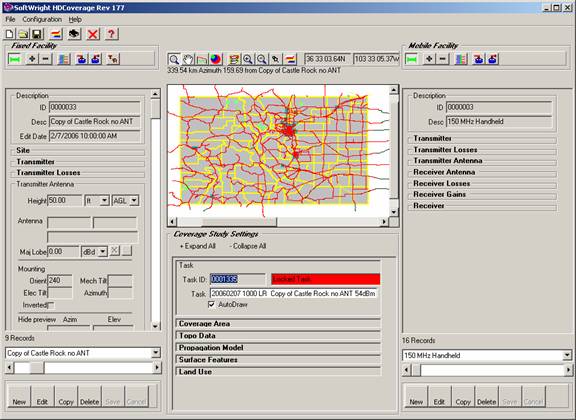Click the antenna Height input field 50.00
The image size is (576, 420).
tap(64, 201)
